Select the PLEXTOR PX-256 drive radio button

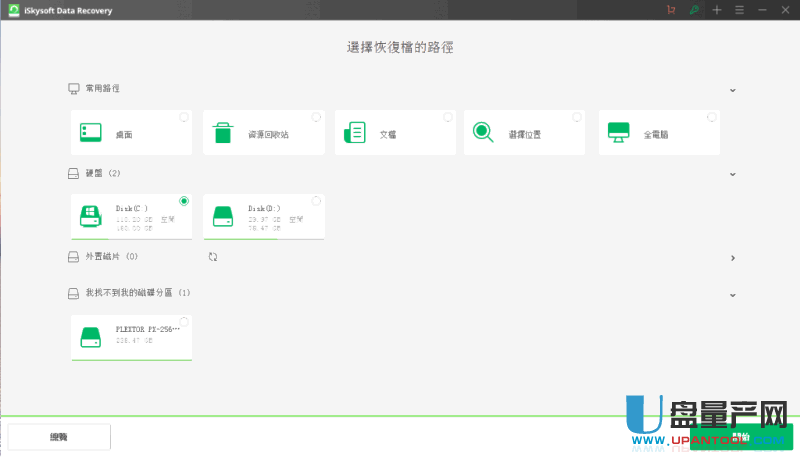click(x=184, y=322)
